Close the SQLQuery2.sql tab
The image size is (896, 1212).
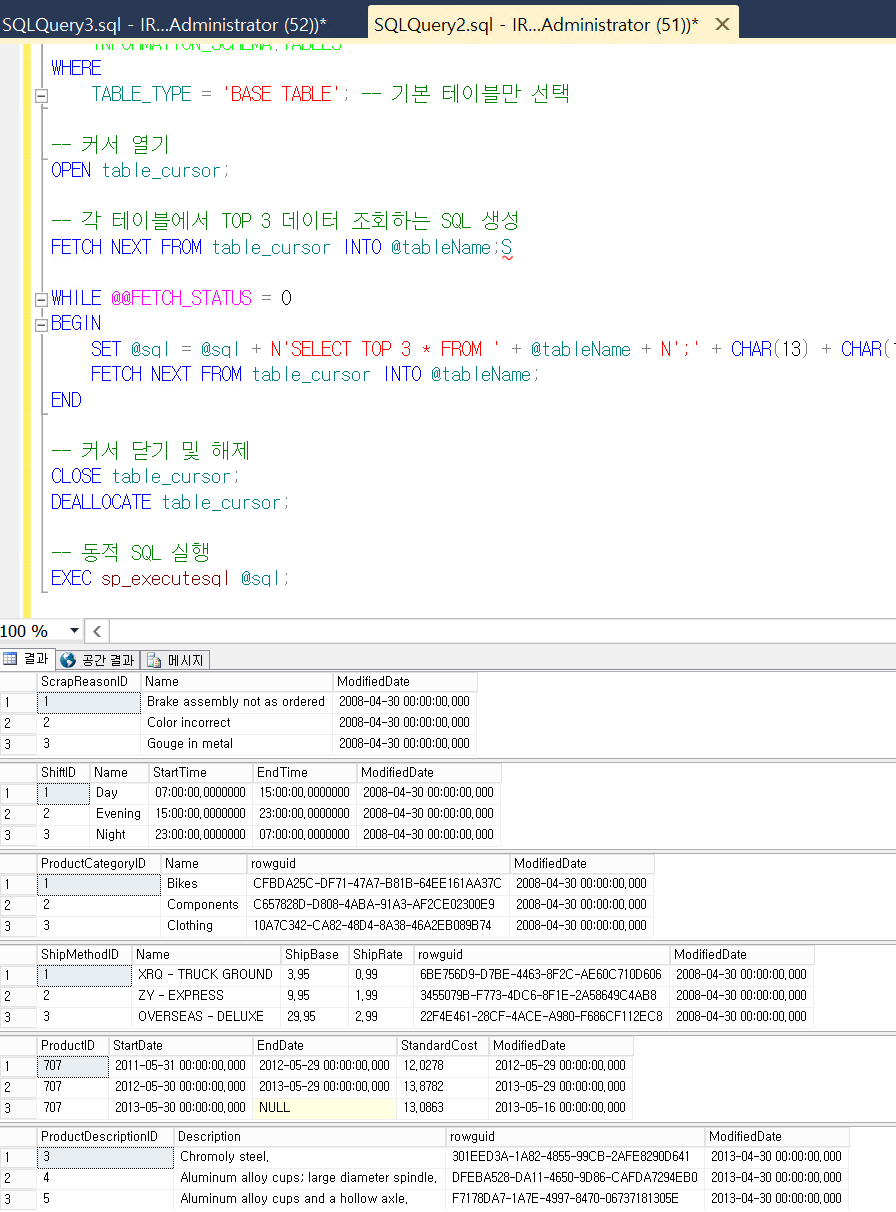722,18
